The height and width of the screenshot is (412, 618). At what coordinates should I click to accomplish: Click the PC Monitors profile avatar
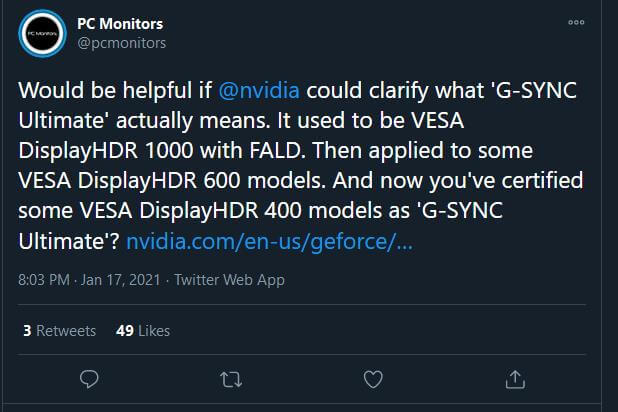pos(44,33)
